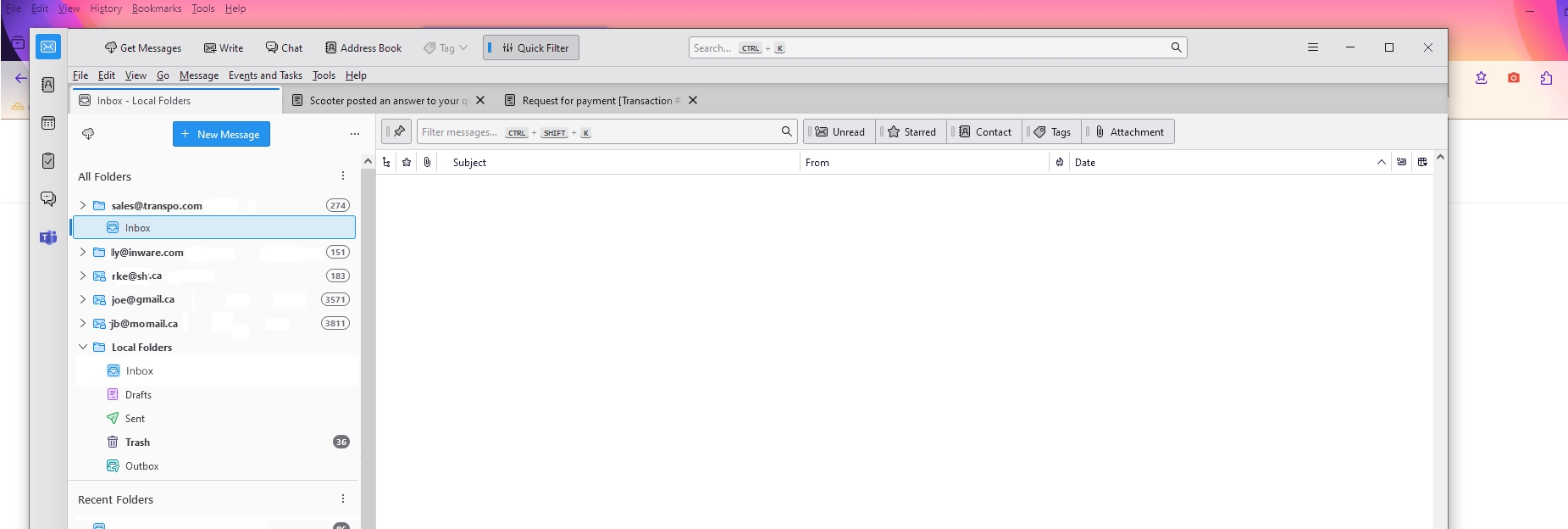Select the Inbox under sales@transpo.com

click(214, 227)
